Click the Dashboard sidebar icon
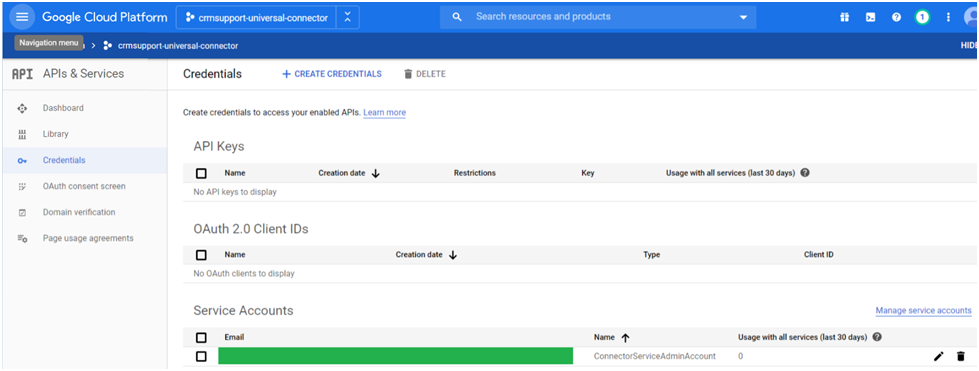This screenshot has width=979, height=371. 22,108
